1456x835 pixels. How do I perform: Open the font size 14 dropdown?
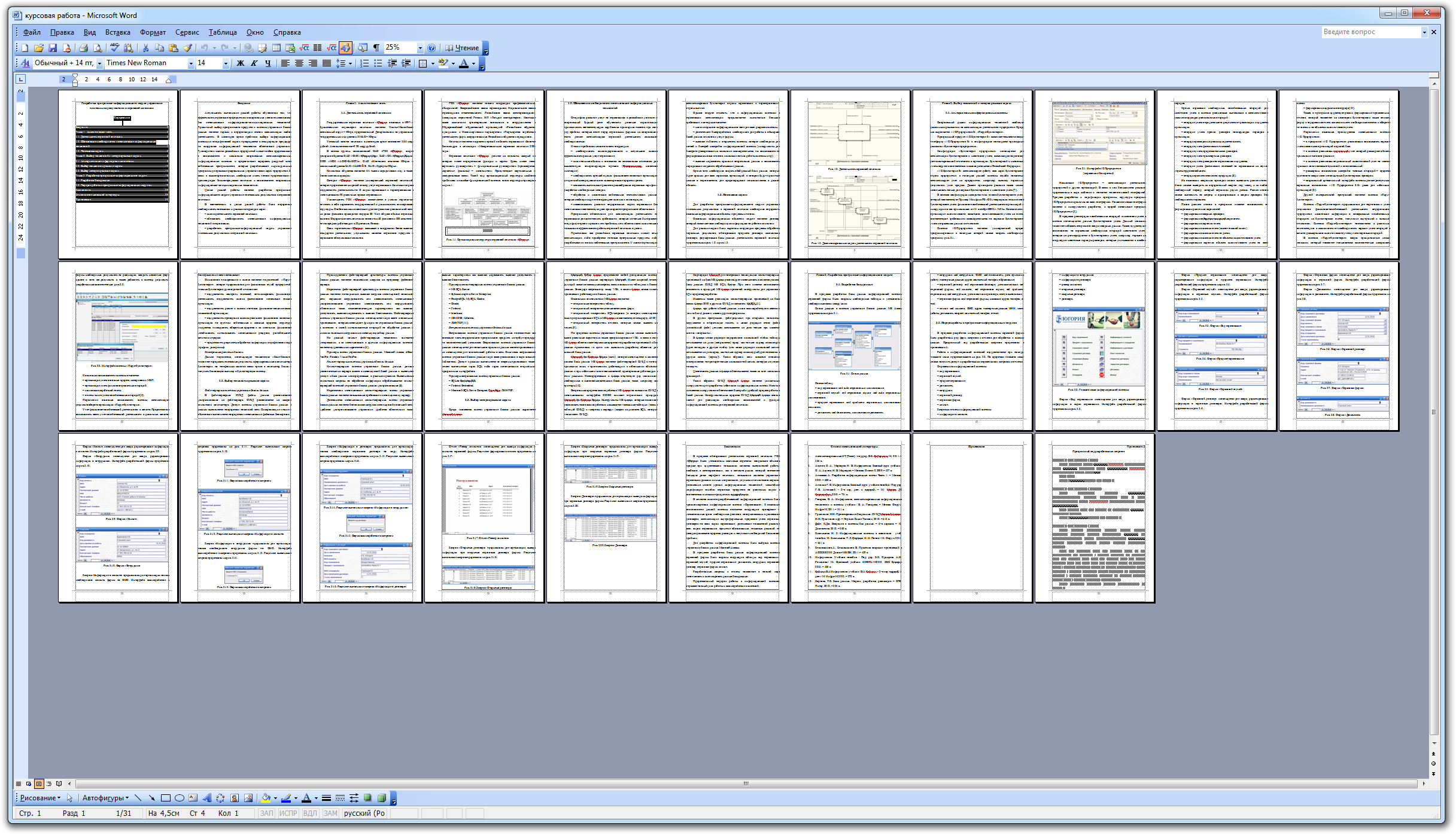[226, 63]
